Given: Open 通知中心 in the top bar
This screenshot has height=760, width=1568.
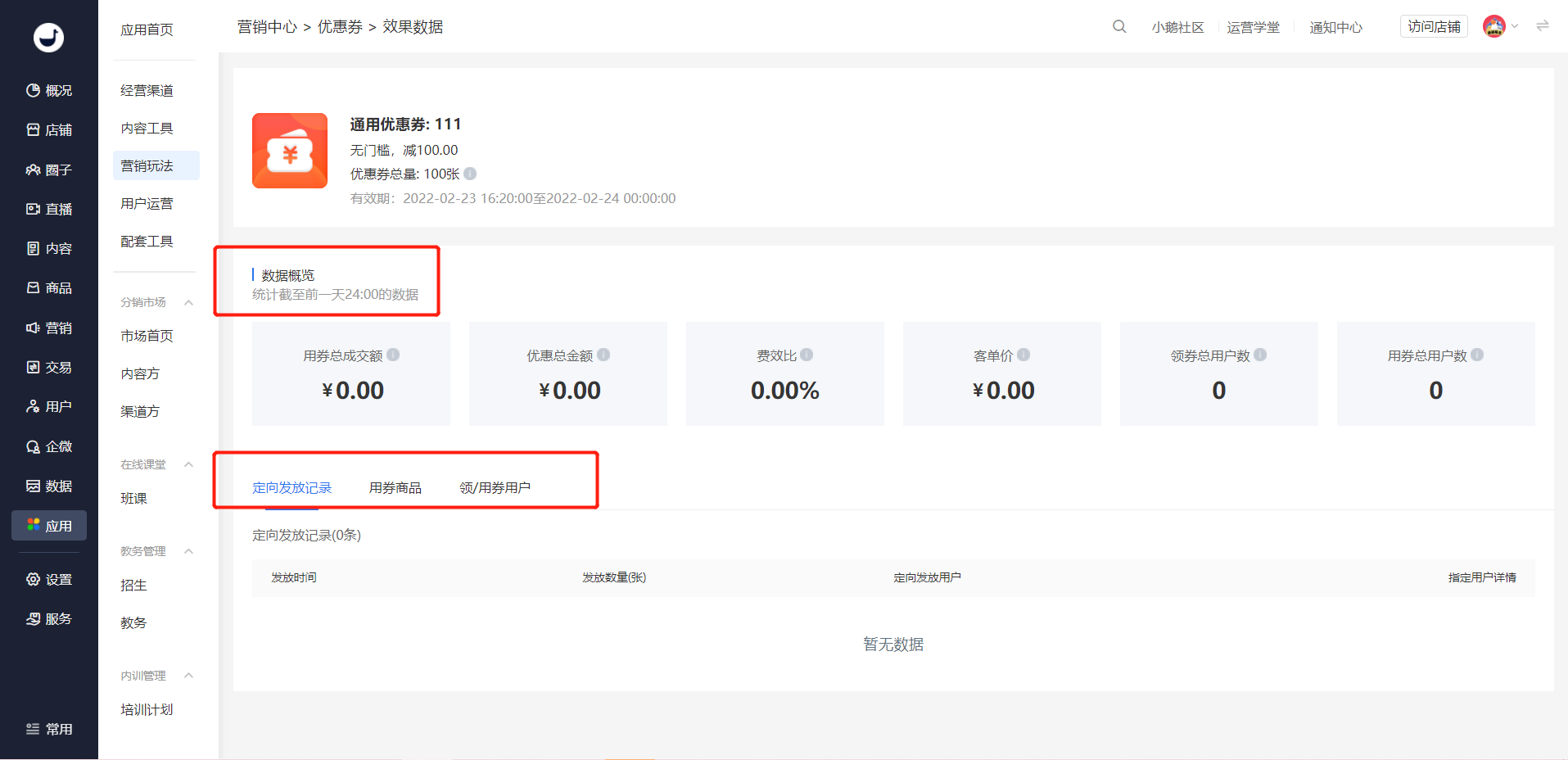Looking at the screenshot, I should (x=1335, y=28).
